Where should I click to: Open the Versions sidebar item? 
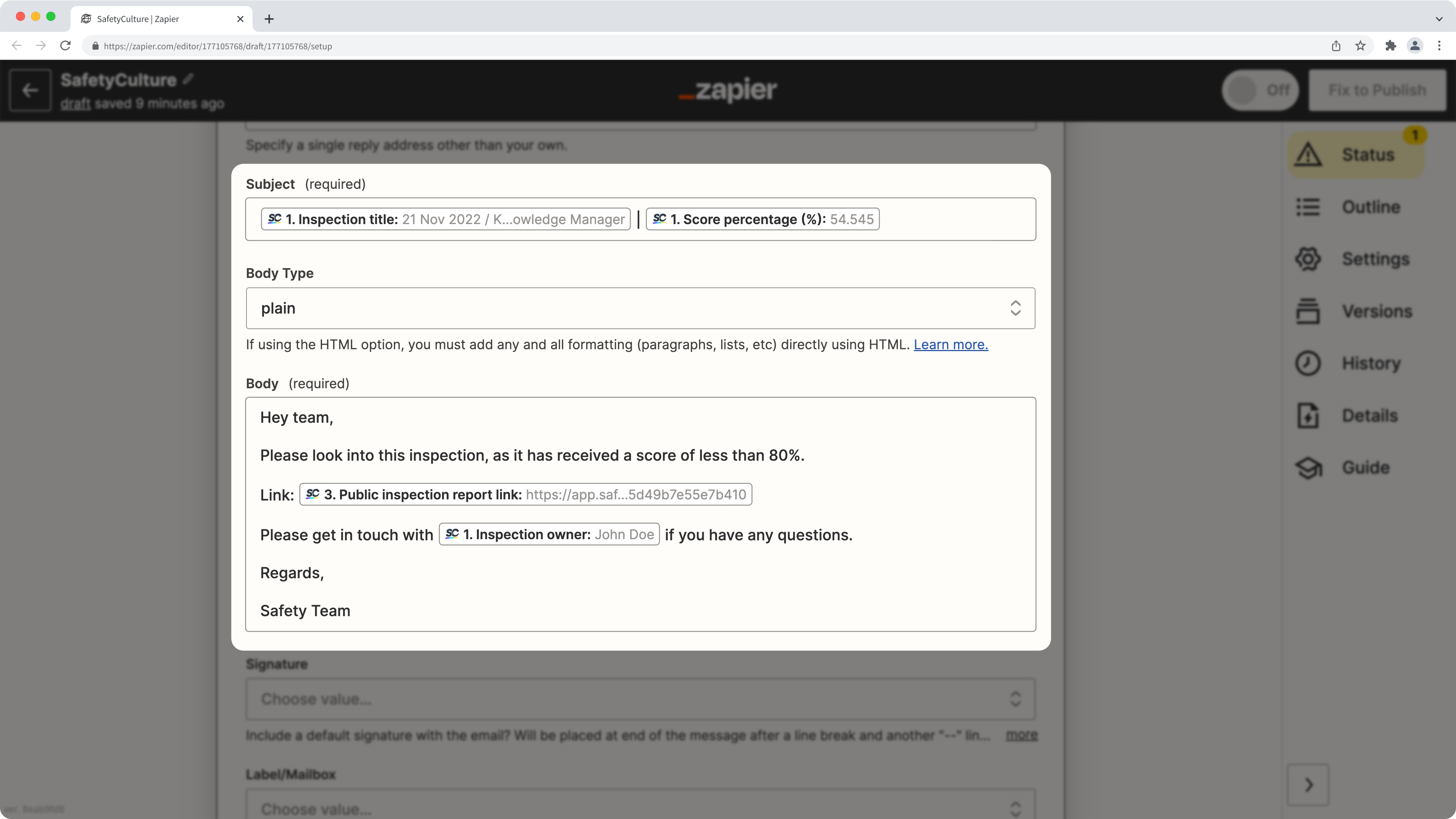pos(1354,311)
